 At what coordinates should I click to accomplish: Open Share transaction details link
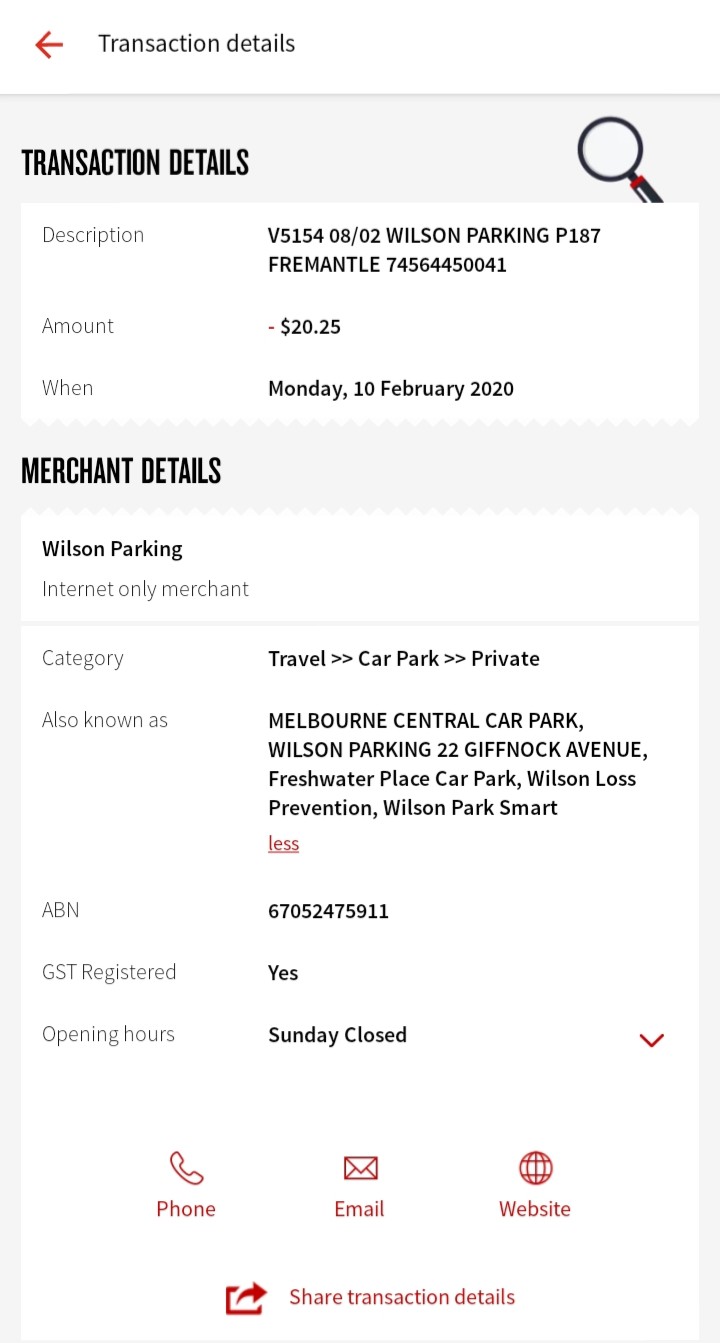[x=402, y=1297]
